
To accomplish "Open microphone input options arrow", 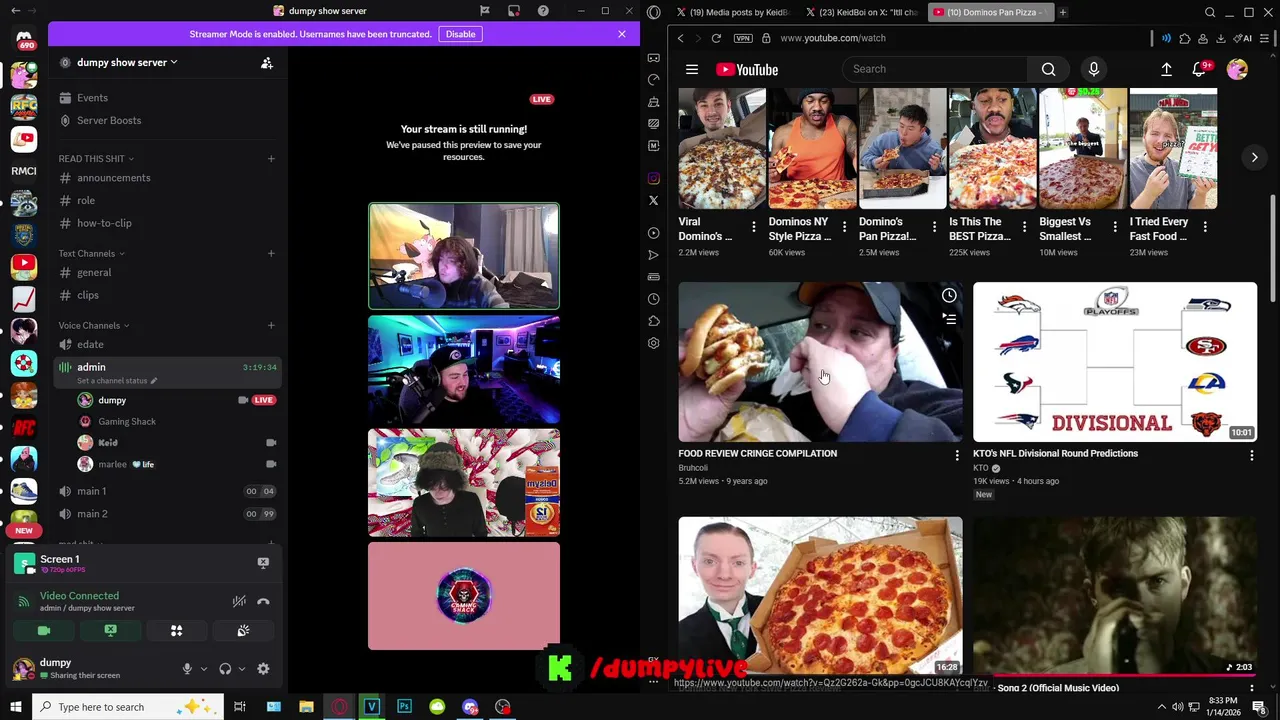I will (204, 669).
